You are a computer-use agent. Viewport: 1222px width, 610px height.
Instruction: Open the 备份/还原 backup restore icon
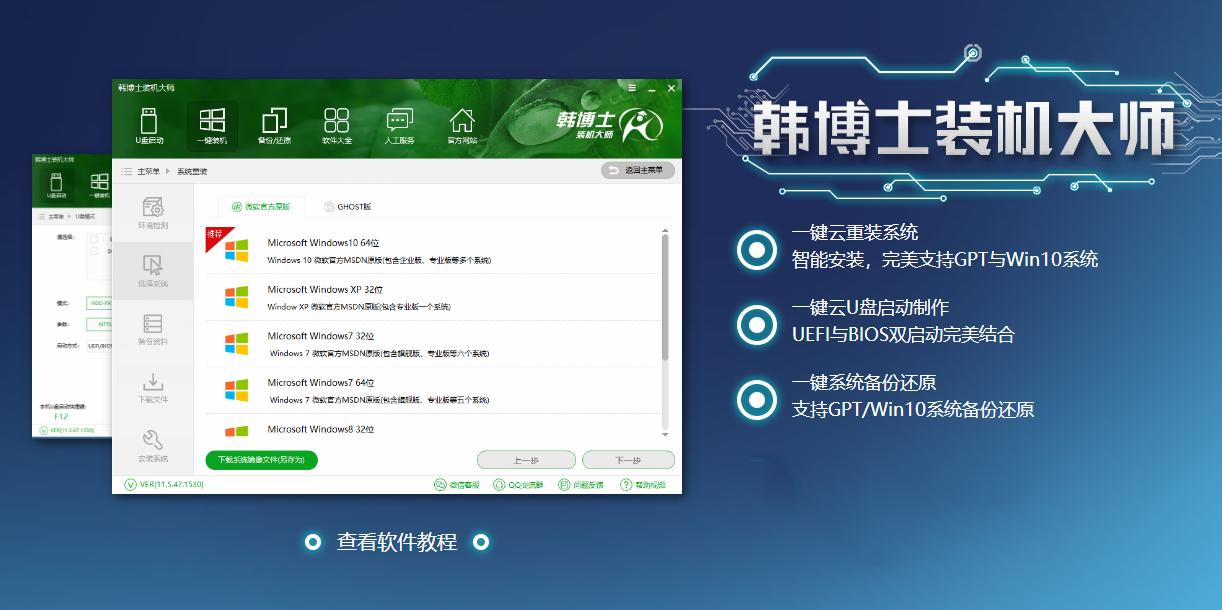tap(272, 122)
